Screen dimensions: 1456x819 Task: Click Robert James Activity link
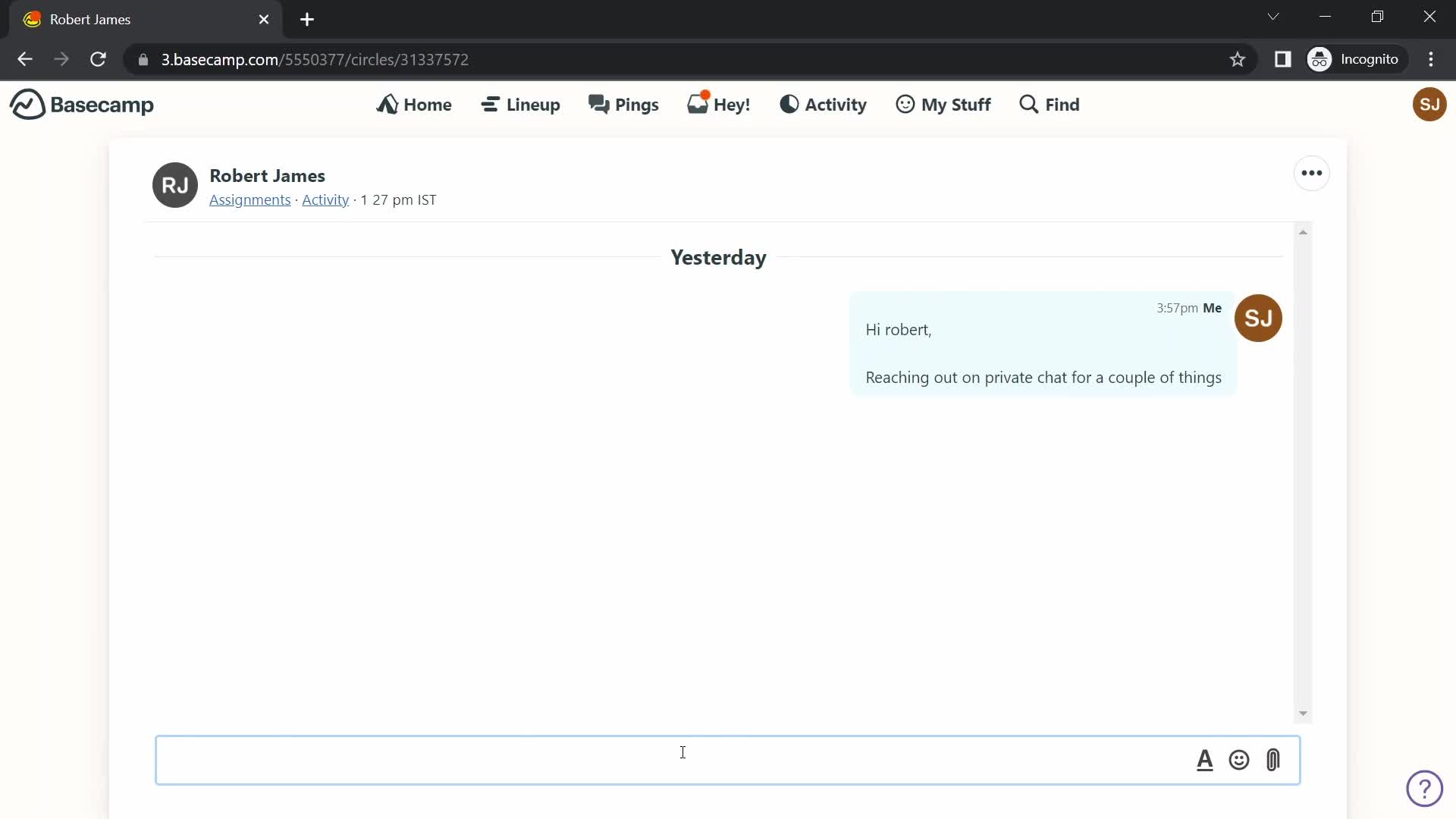(x=325, y=199)
